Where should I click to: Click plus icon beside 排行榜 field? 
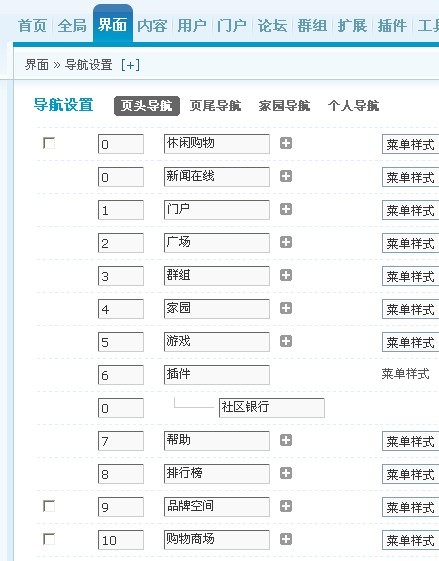[x=286, y=473]
